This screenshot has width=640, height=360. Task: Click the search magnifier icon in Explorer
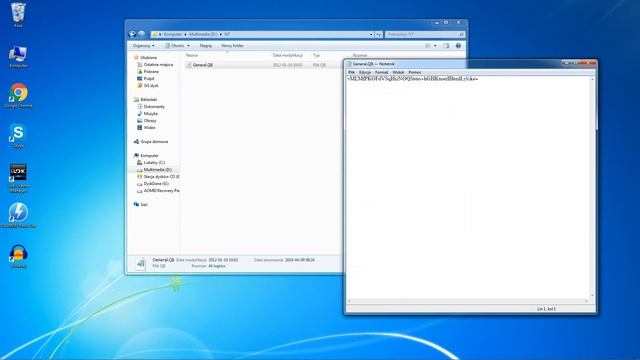461,34
